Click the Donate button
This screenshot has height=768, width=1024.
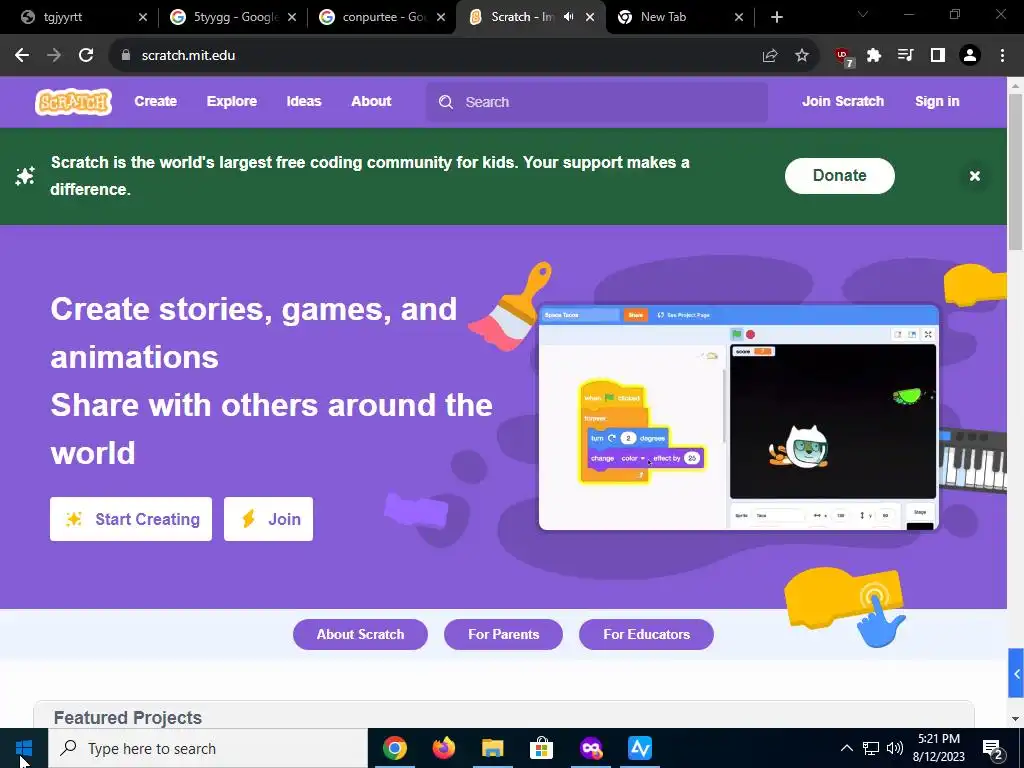tap(839, 176)
